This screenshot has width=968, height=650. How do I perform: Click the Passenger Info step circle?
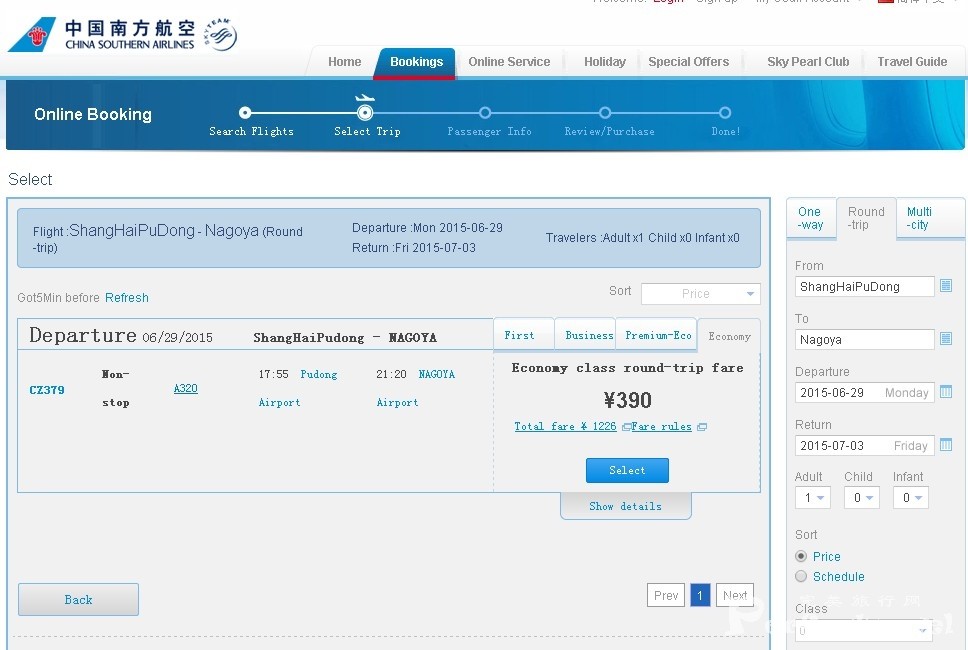point(485,112)
